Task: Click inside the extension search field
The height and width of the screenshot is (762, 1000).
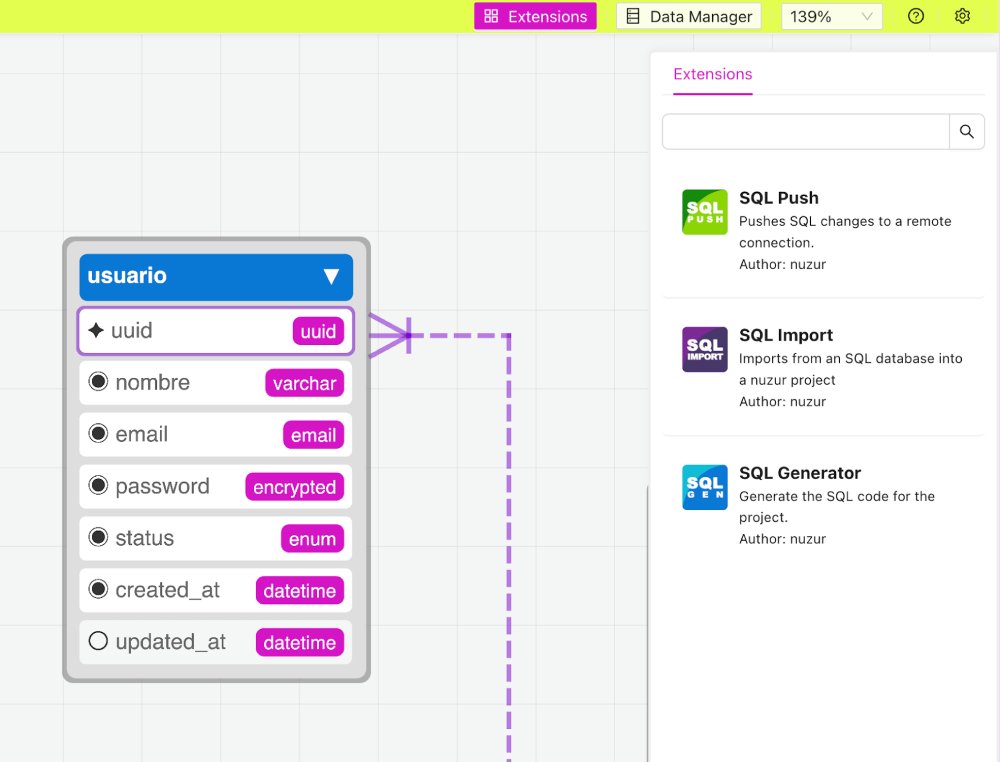Action: coord(805,131)
